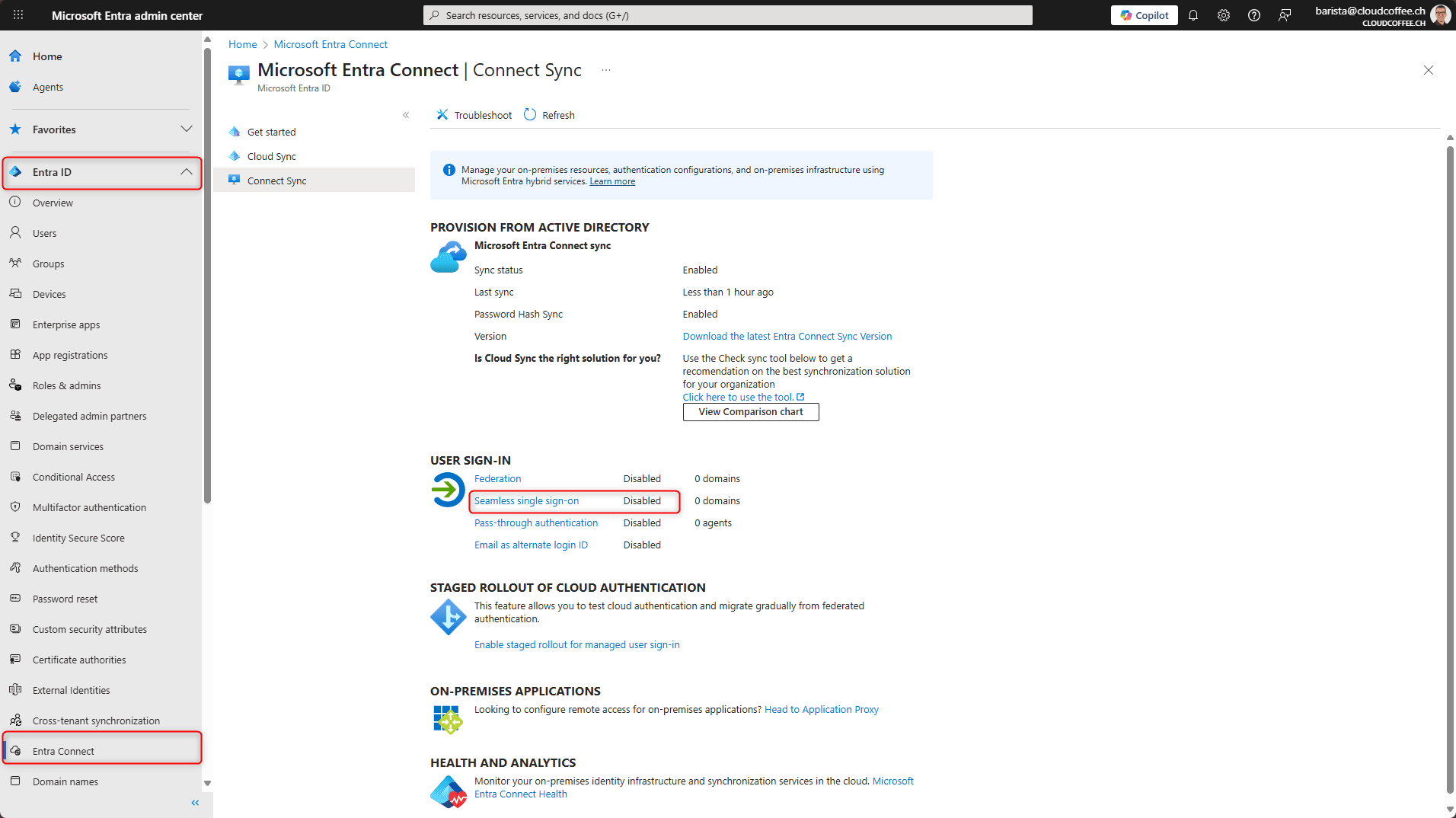
Task: Click the sidebar scroll down arrow
Action: coord(207,783)
